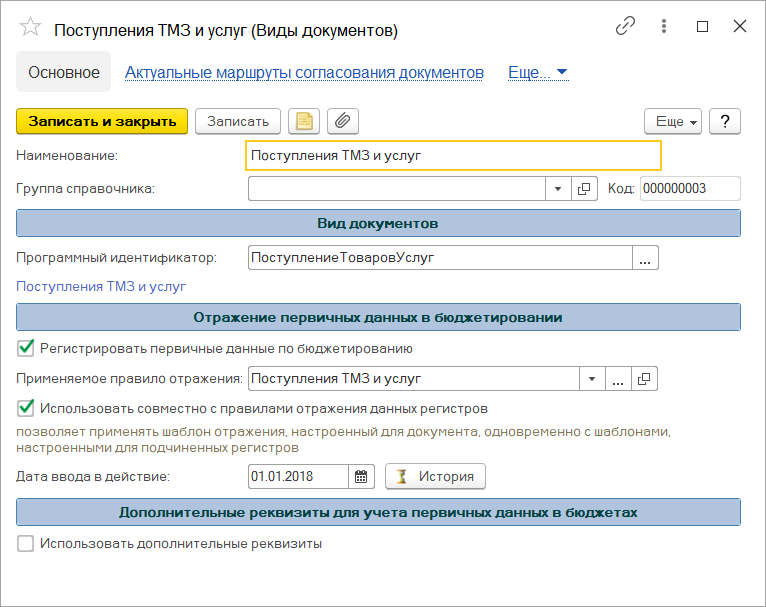Add this form to favorites star
Viewport: 766px width, 607px height.
31,30
